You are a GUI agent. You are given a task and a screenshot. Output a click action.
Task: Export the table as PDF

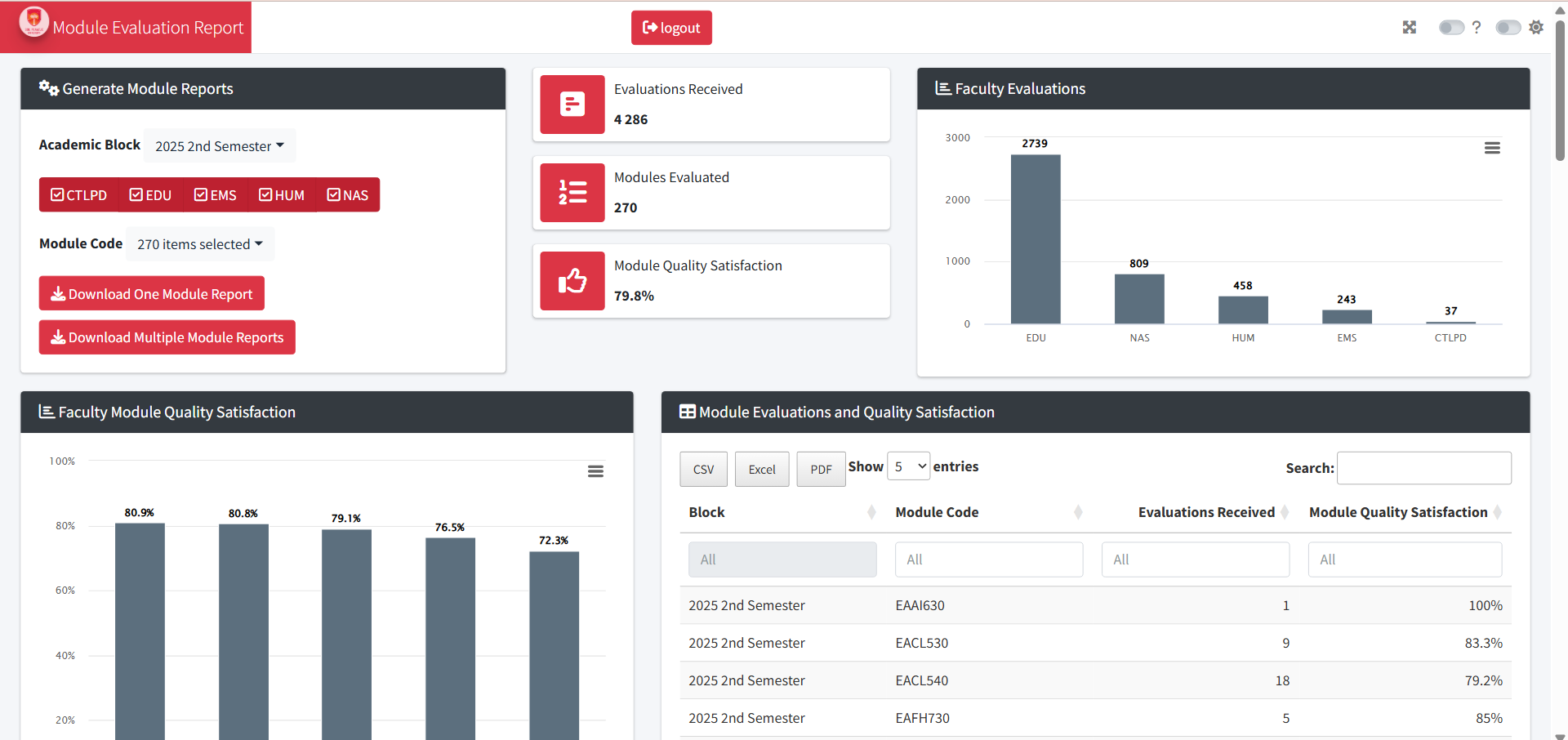[820, 469]
